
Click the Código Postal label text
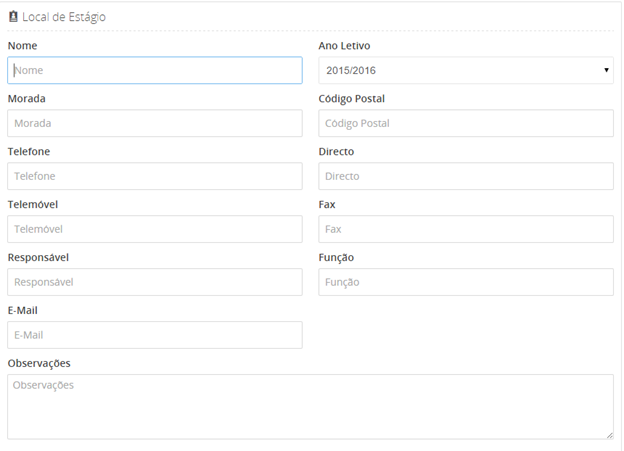(x=351, y=99)
